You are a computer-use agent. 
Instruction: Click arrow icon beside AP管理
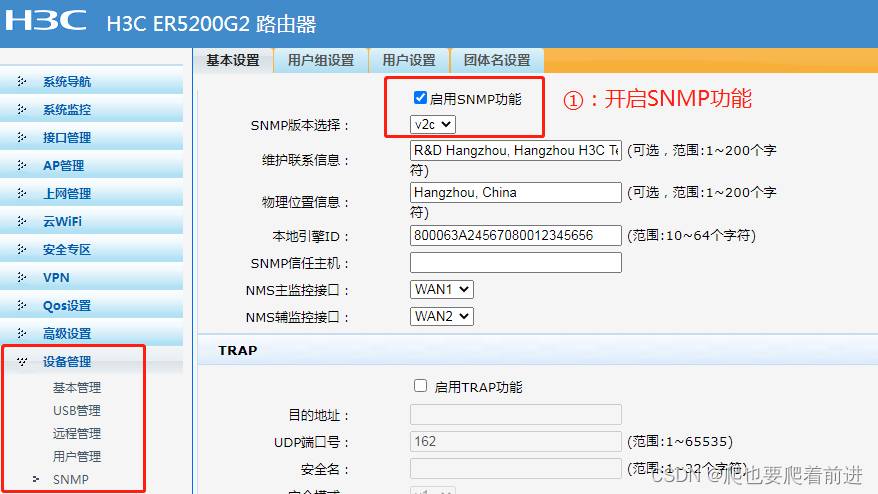click(22, 166)
